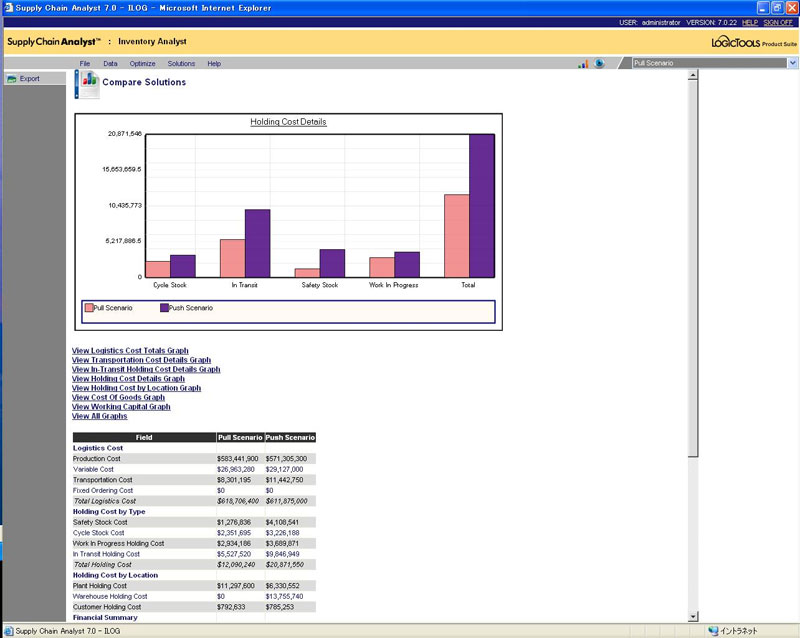
Task: Open the Pull Scenario dropdown arrow
Action: click(x=792, y=63)
